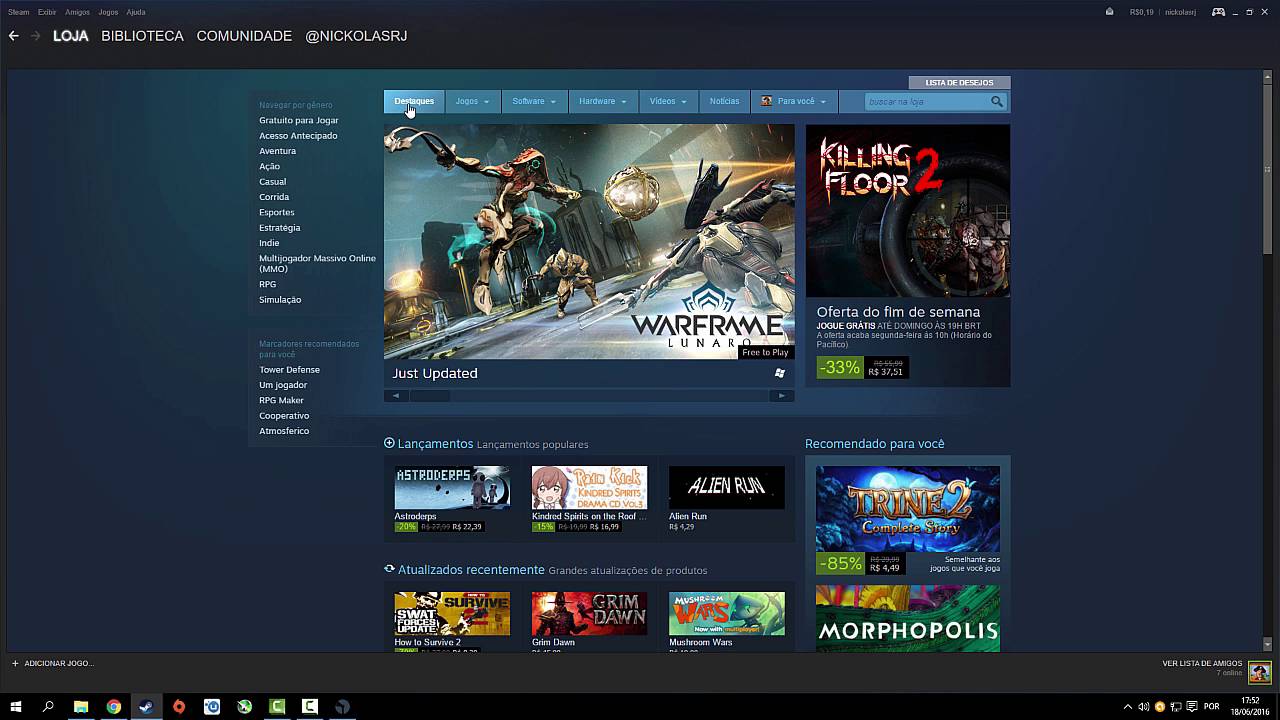Click the plus icon beside Adicionar Jogo
The height and width of the screenshot is (720, 1280).
(x=15, y=663)
